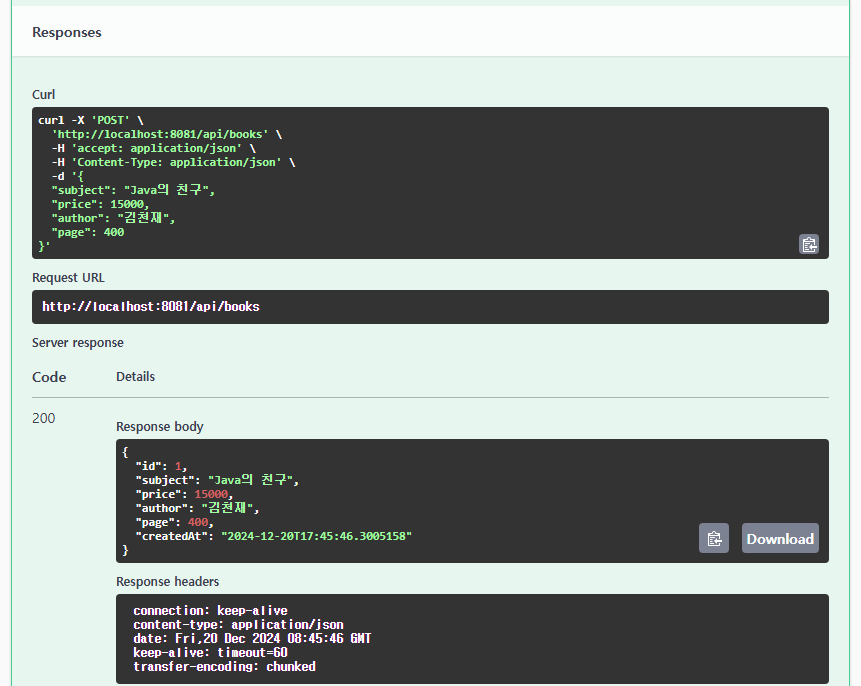Click the "author" line in response body

point(197,508)
